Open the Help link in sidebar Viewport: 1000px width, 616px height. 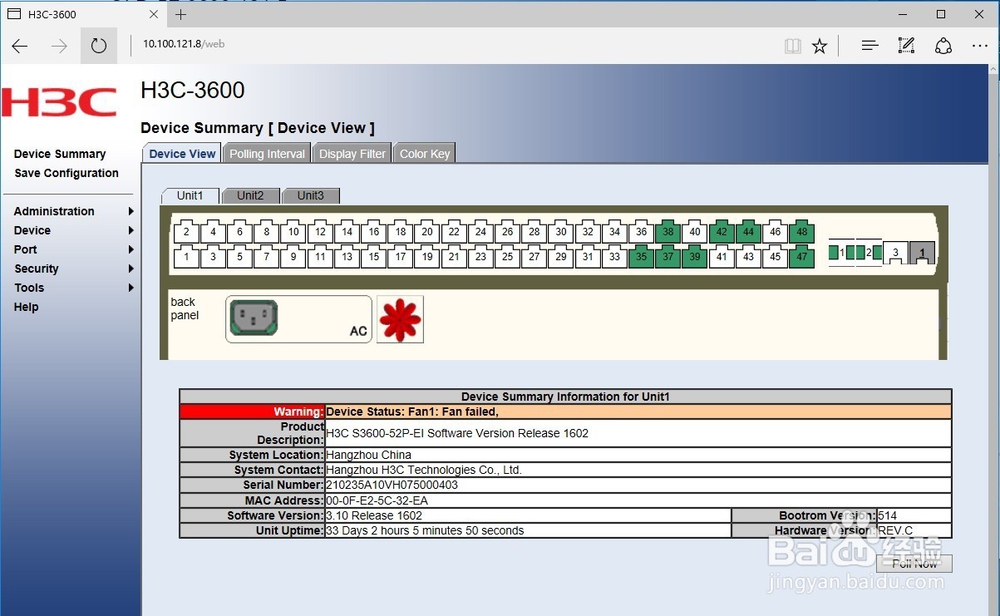click(x=26, y=307)
